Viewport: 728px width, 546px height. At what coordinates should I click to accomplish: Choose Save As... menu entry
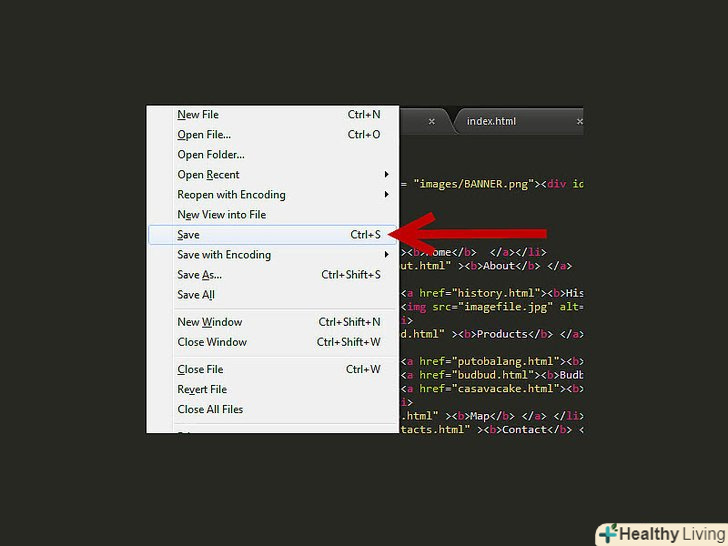coord(273,275)
